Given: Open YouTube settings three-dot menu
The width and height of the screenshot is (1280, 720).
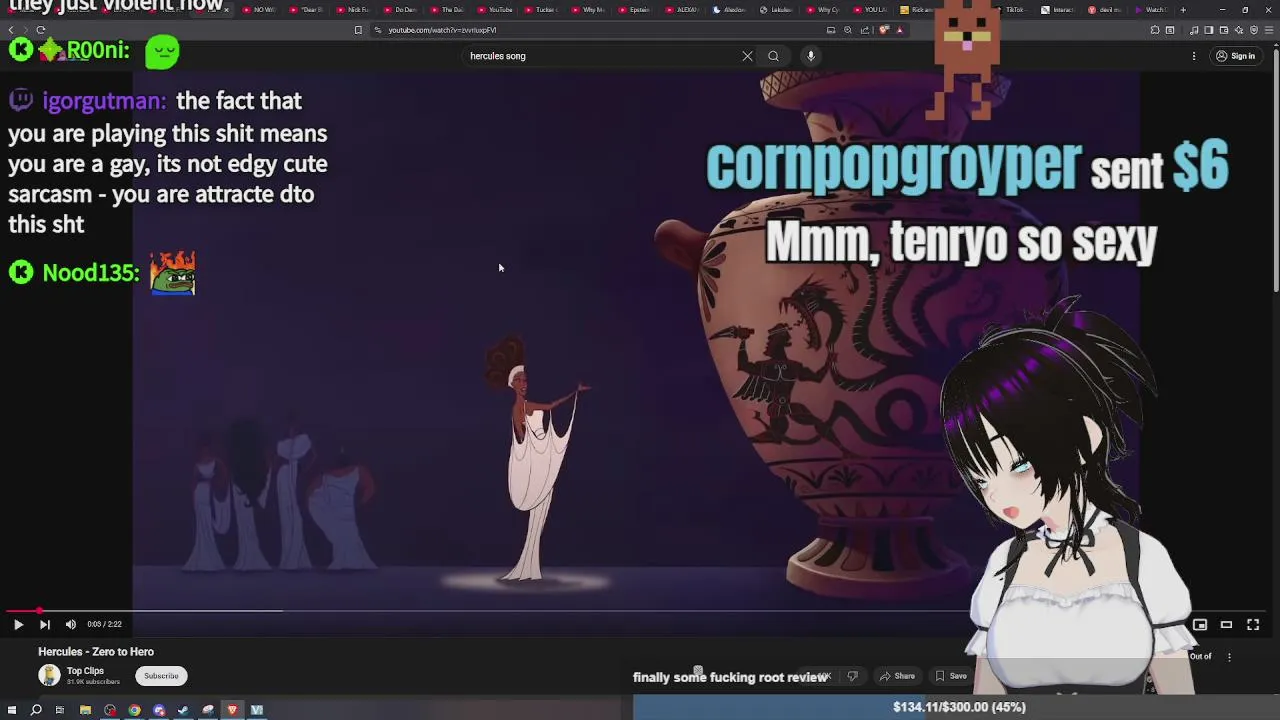Looking at the screenshot, I should (x=1194, y=56).
